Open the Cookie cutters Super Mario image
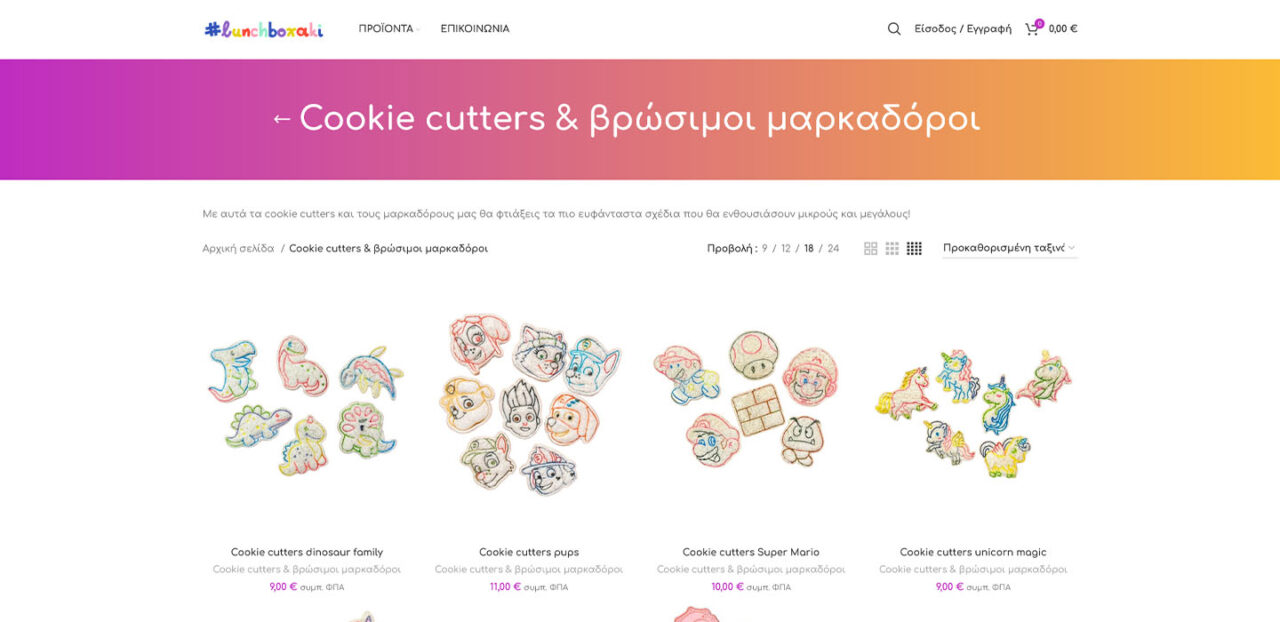Image resolution: width=1280 pixels, height=622 pixels. tap(751, 405)
